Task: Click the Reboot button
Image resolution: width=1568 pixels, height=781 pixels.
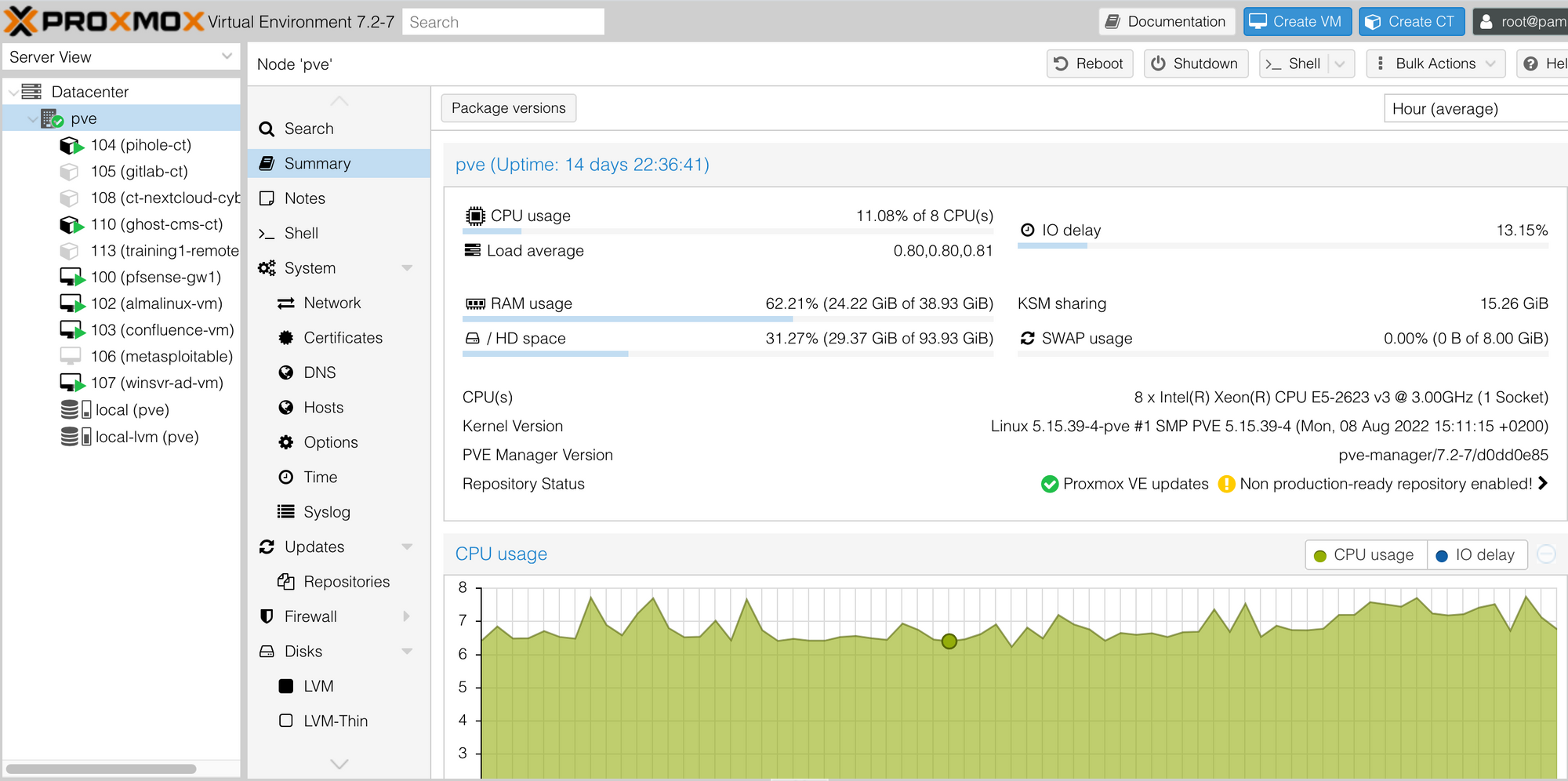Action: [1090, 64]
